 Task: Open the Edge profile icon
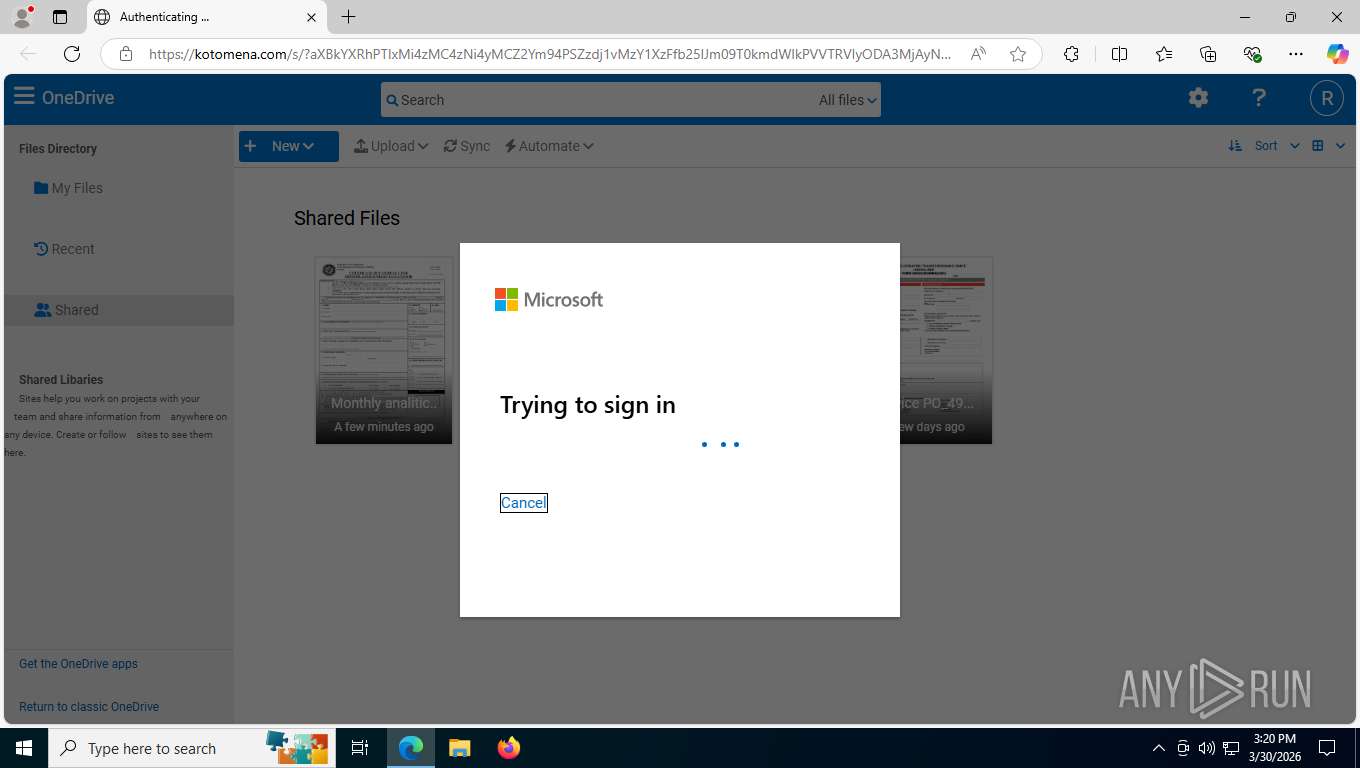(22, 17)
